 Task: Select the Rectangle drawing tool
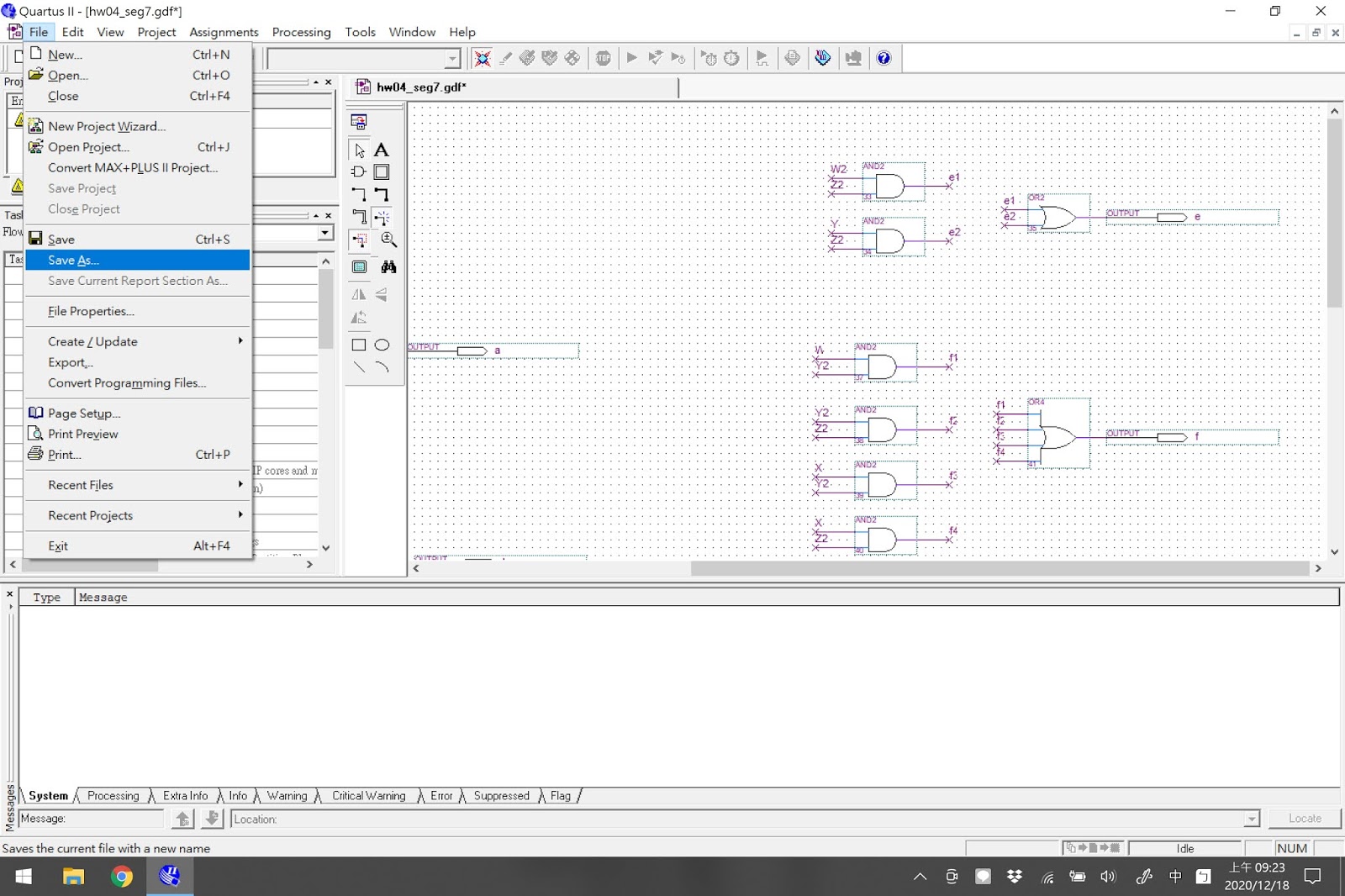pyautogui.click(x=359, y=345)
